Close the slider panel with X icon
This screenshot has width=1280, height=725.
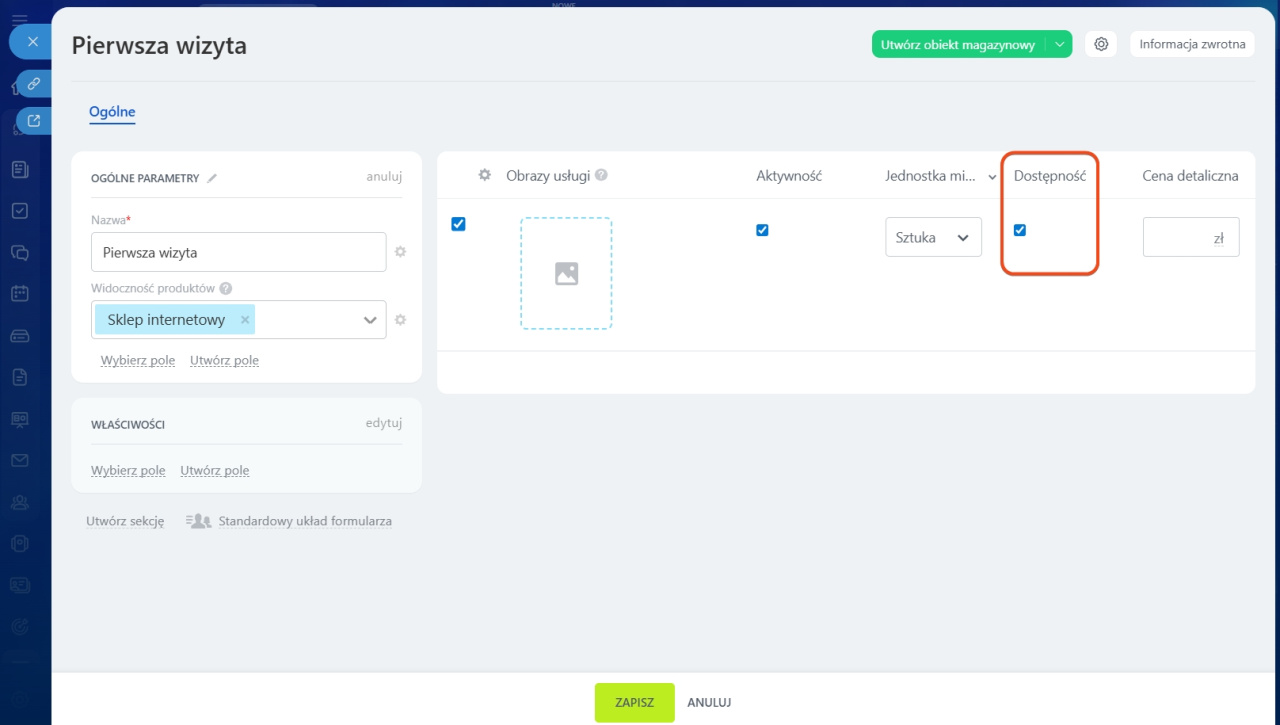point(33,42)
